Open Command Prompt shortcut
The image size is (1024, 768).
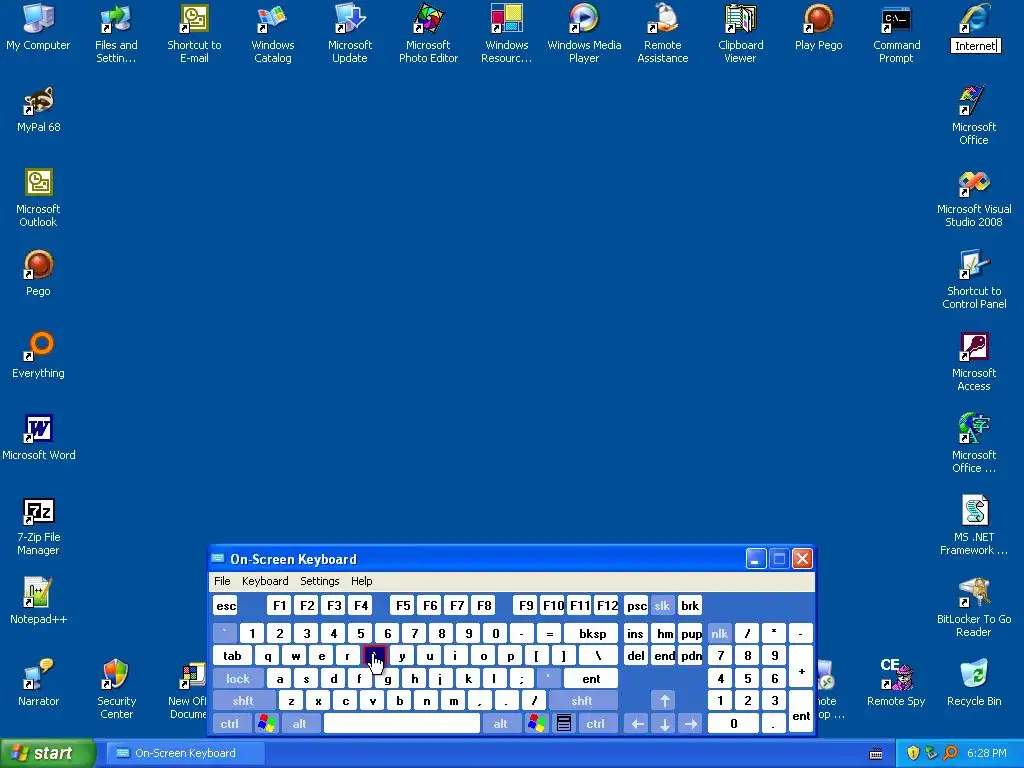[x=896, y=33]
